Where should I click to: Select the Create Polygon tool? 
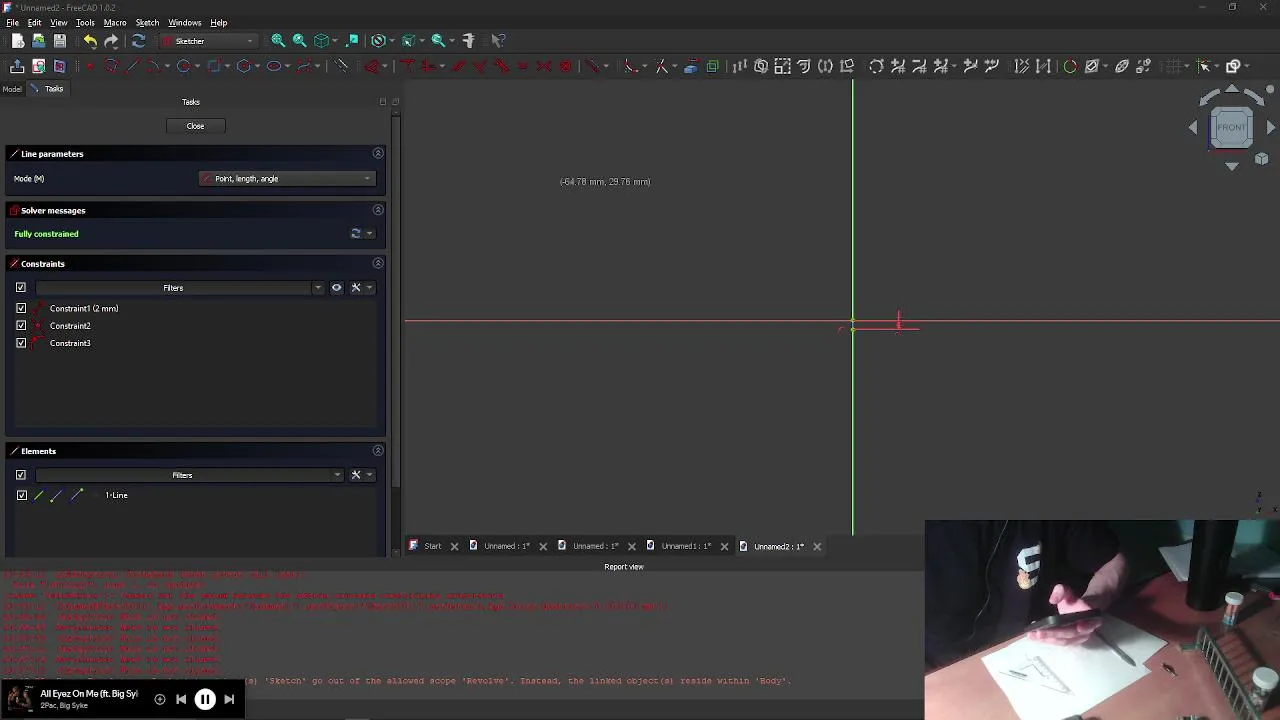[x=243, y=66]
